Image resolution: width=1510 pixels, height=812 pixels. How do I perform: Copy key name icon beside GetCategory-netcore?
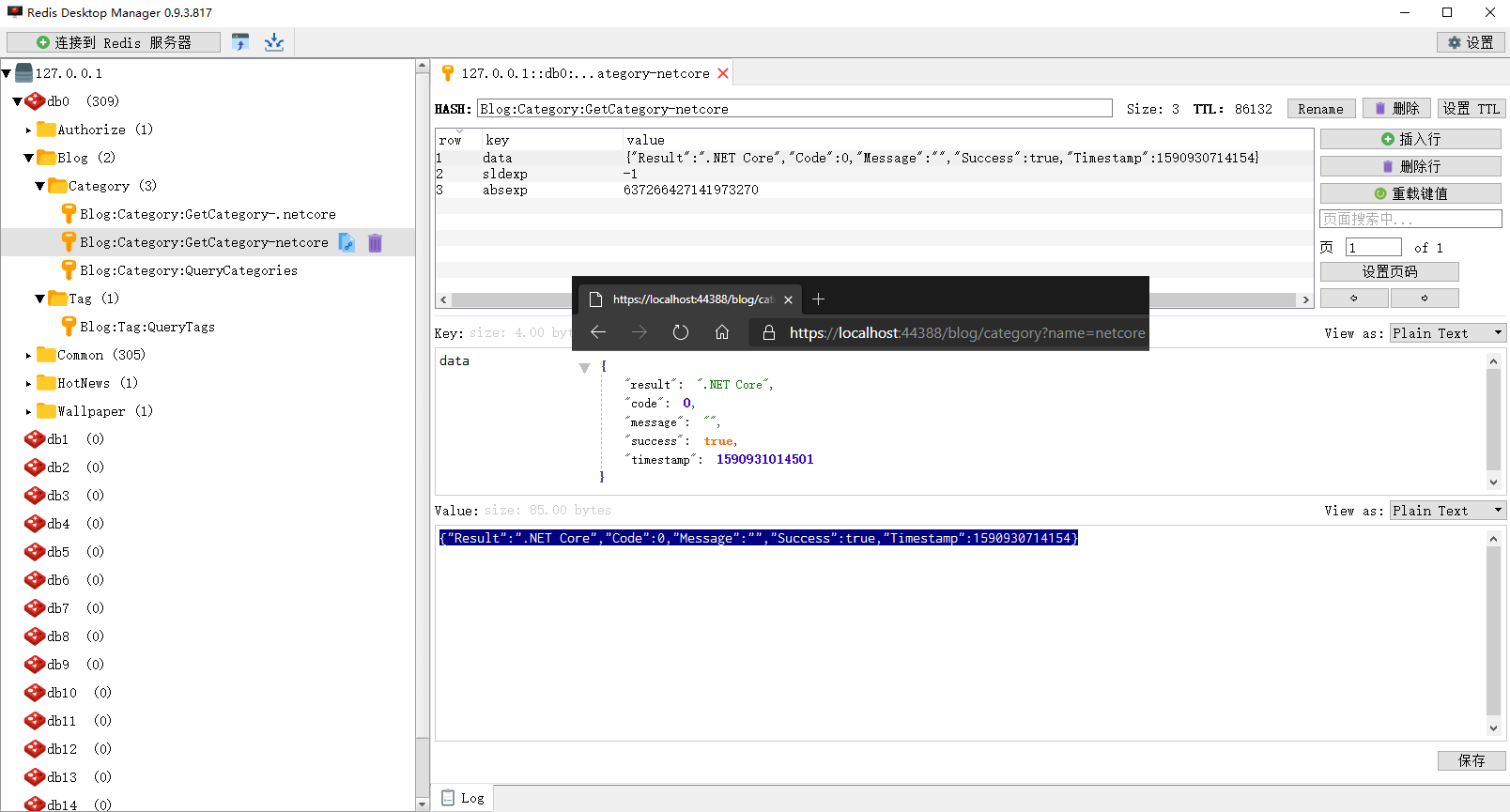(x=347, y=242)
